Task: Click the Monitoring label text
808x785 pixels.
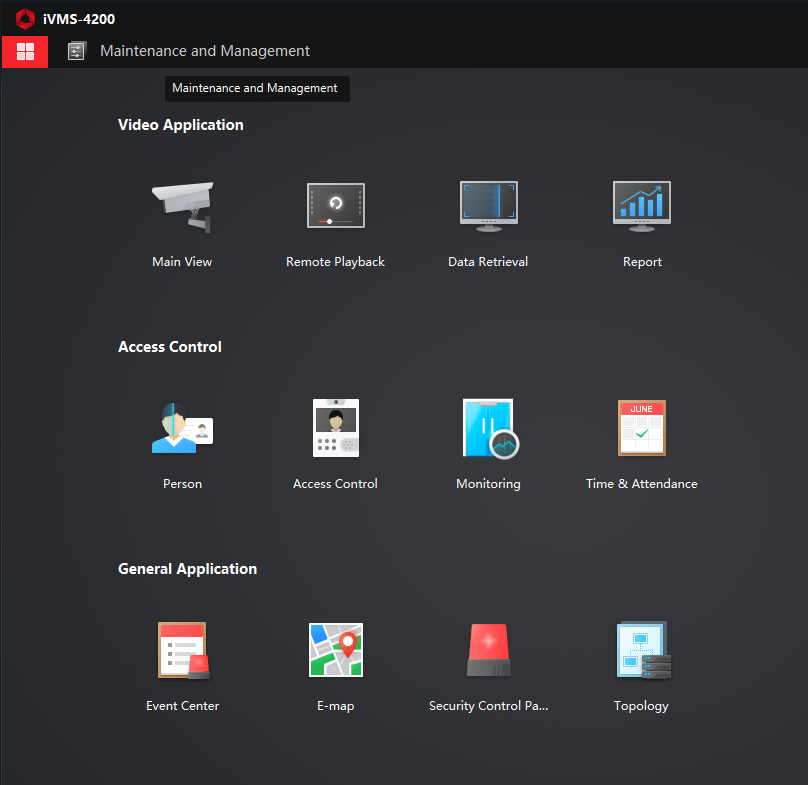Action: tap(488, 484)
